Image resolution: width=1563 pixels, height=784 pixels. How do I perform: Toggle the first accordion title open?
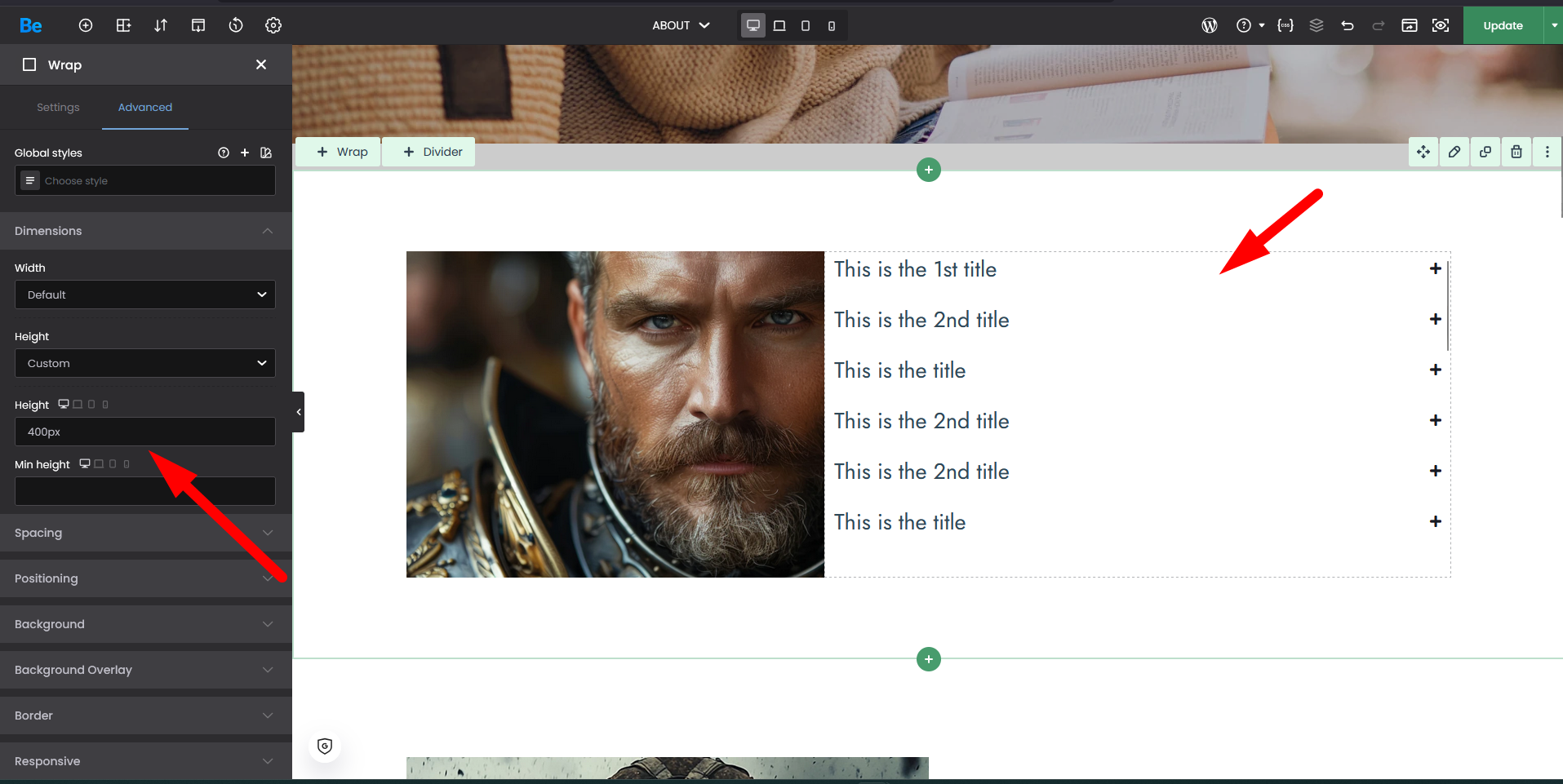[1435, 269]
